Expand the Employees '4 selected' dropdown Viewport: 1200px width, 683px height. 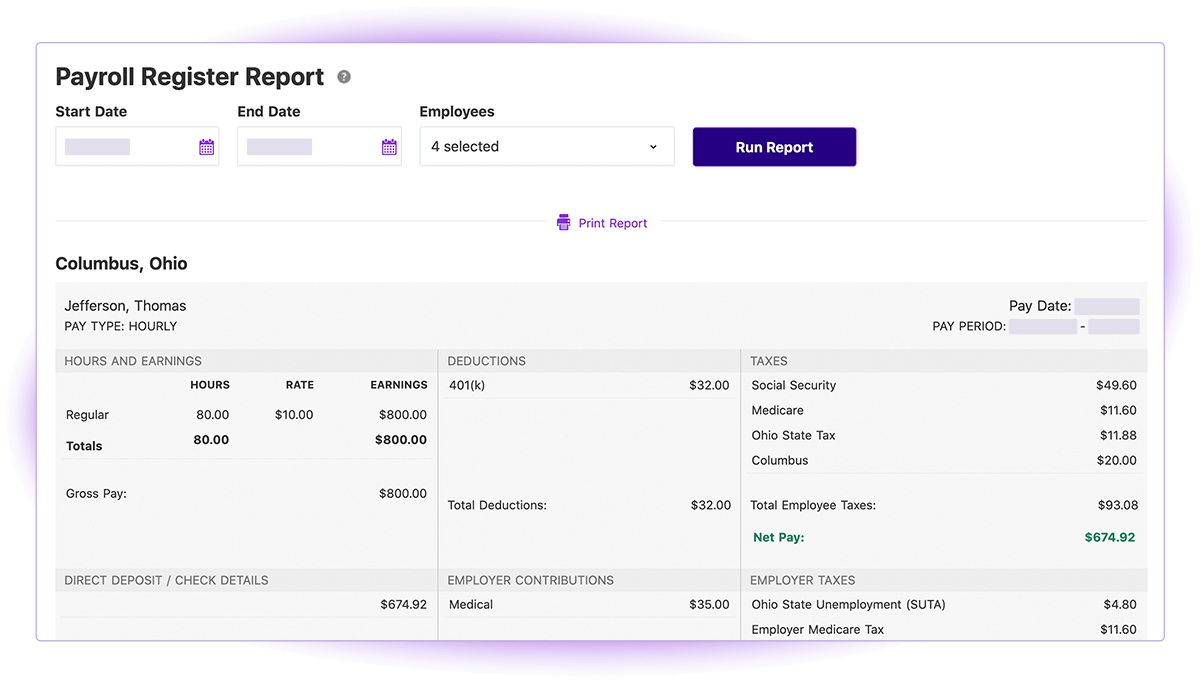click(547, 146)
